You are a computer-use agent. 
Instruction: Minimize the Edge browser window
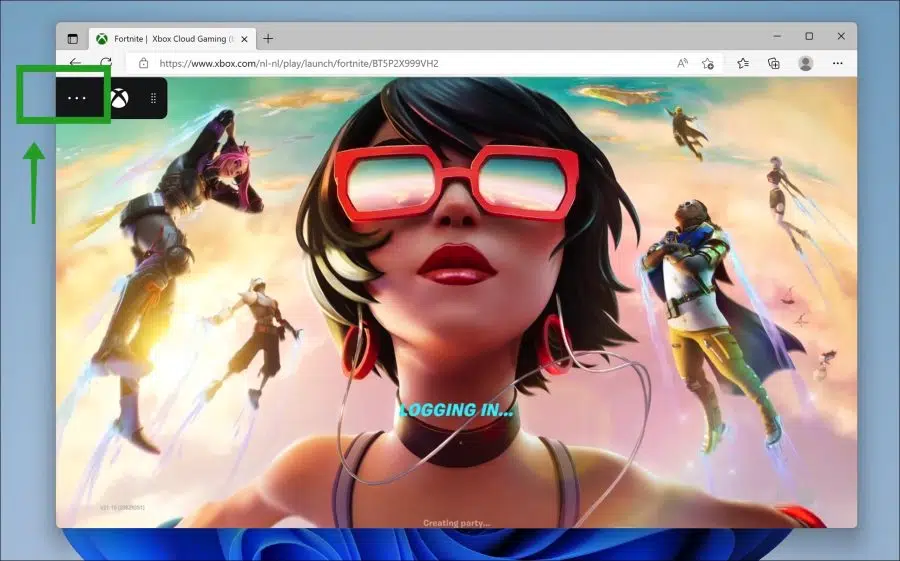[x=777, y=36]
